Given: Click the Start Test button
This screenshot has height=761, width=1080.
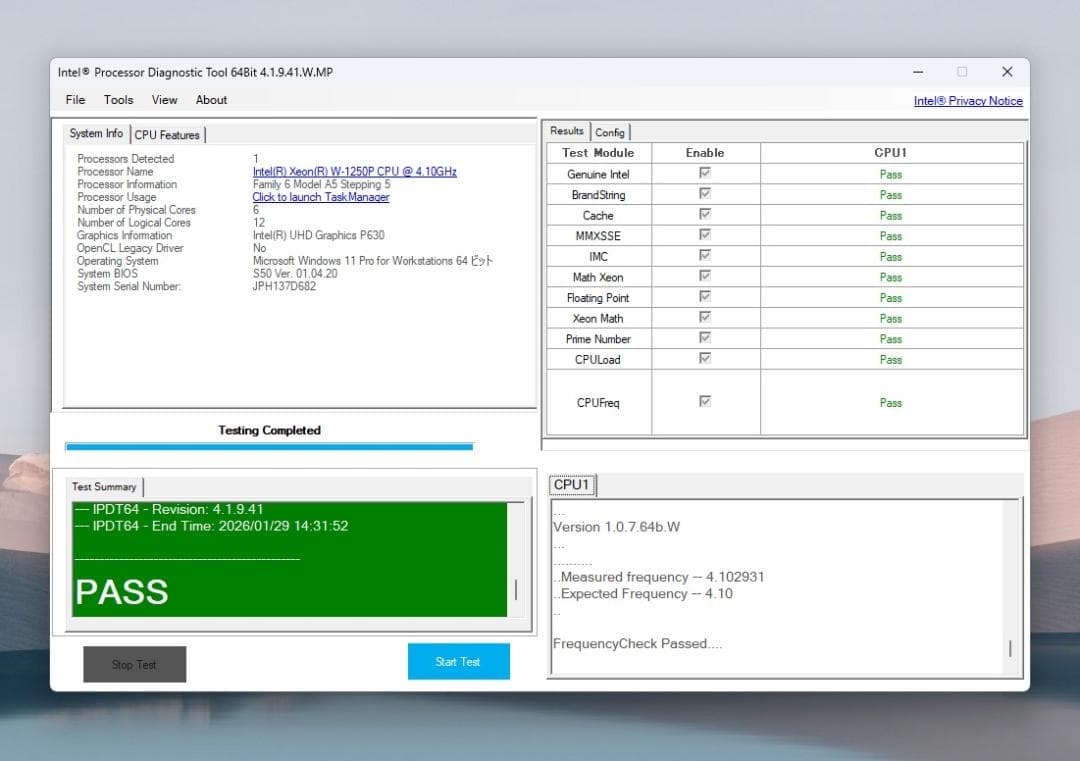Looking at the screenshot, I should (458, 661).
